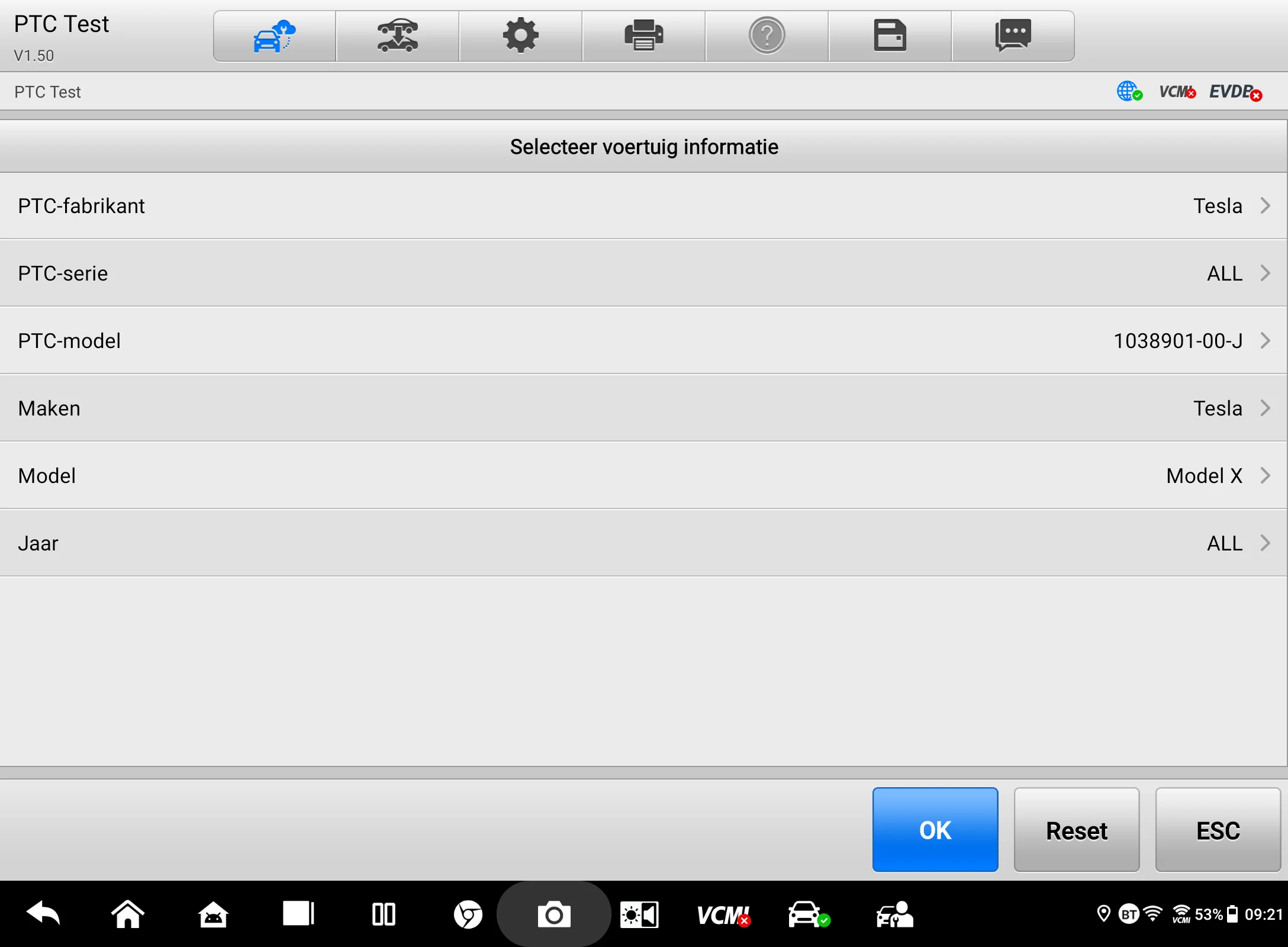This screenshot has height=947, width=1288.
Task: Open settings with the gear icon
Action: coord(520,36)
